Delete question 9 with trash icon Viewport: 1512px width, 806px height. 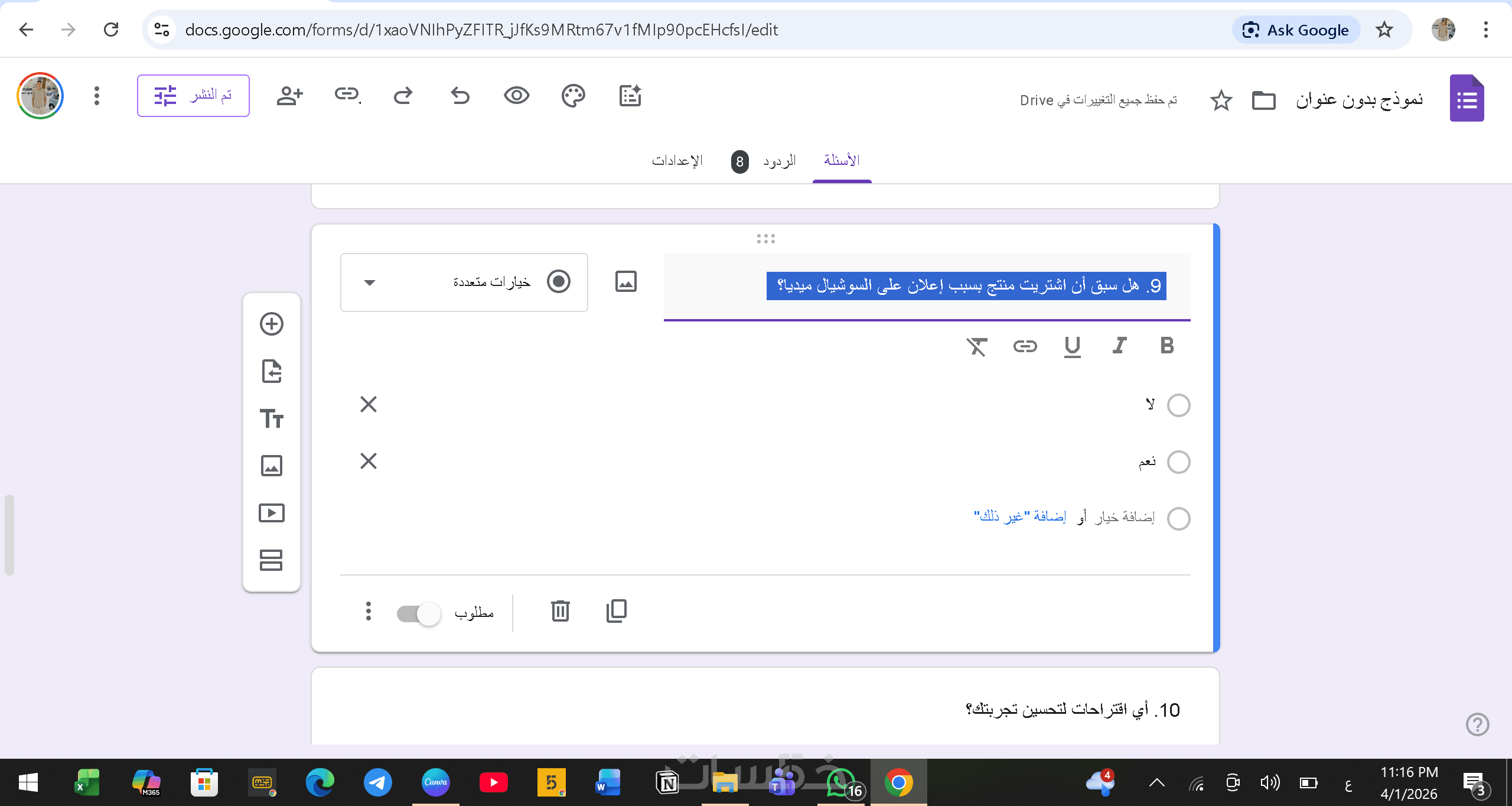pyautogui.click(x=560, y=611)
